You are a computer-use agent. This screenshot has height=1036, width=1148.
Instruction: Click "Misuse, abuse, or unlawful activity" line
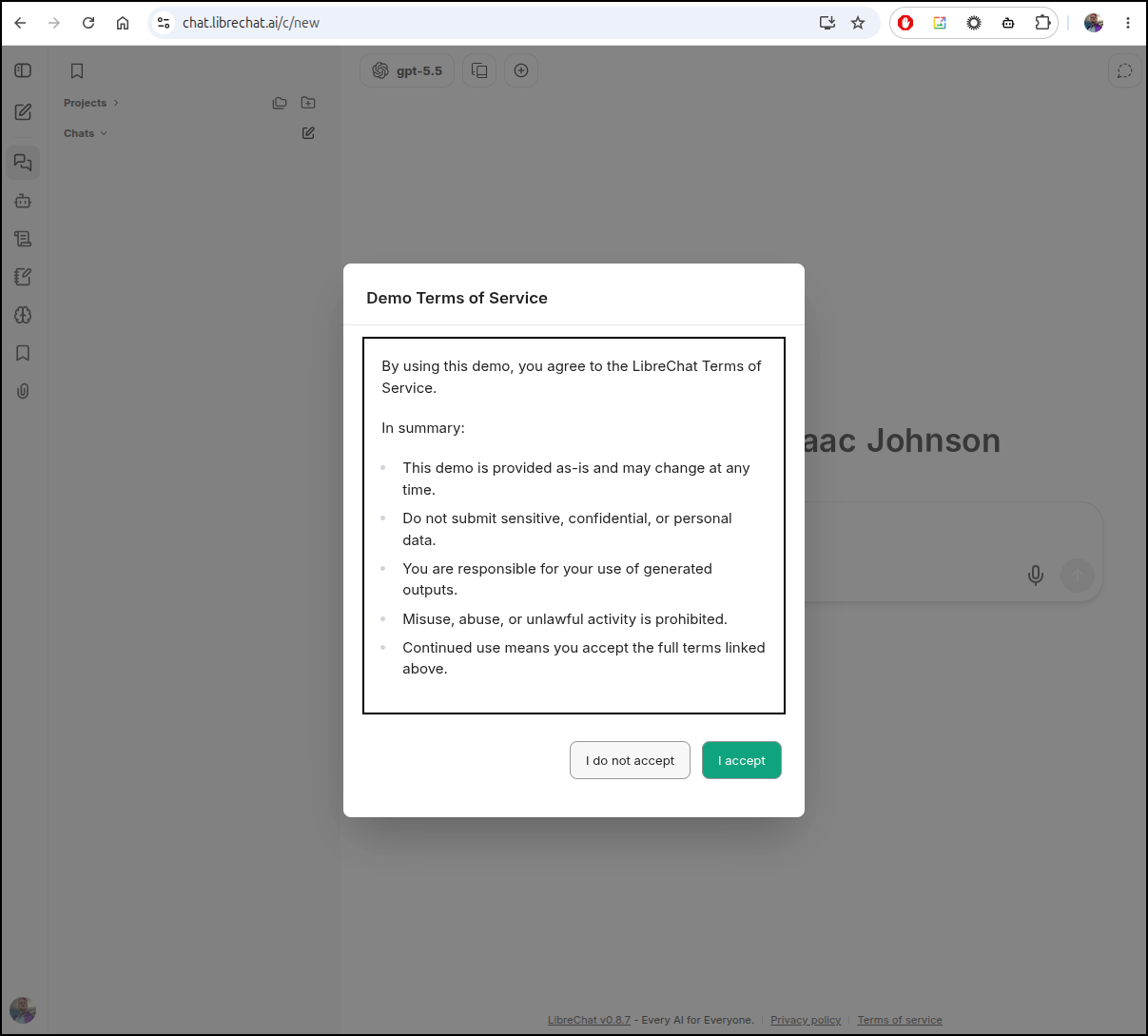pos(565,619)
